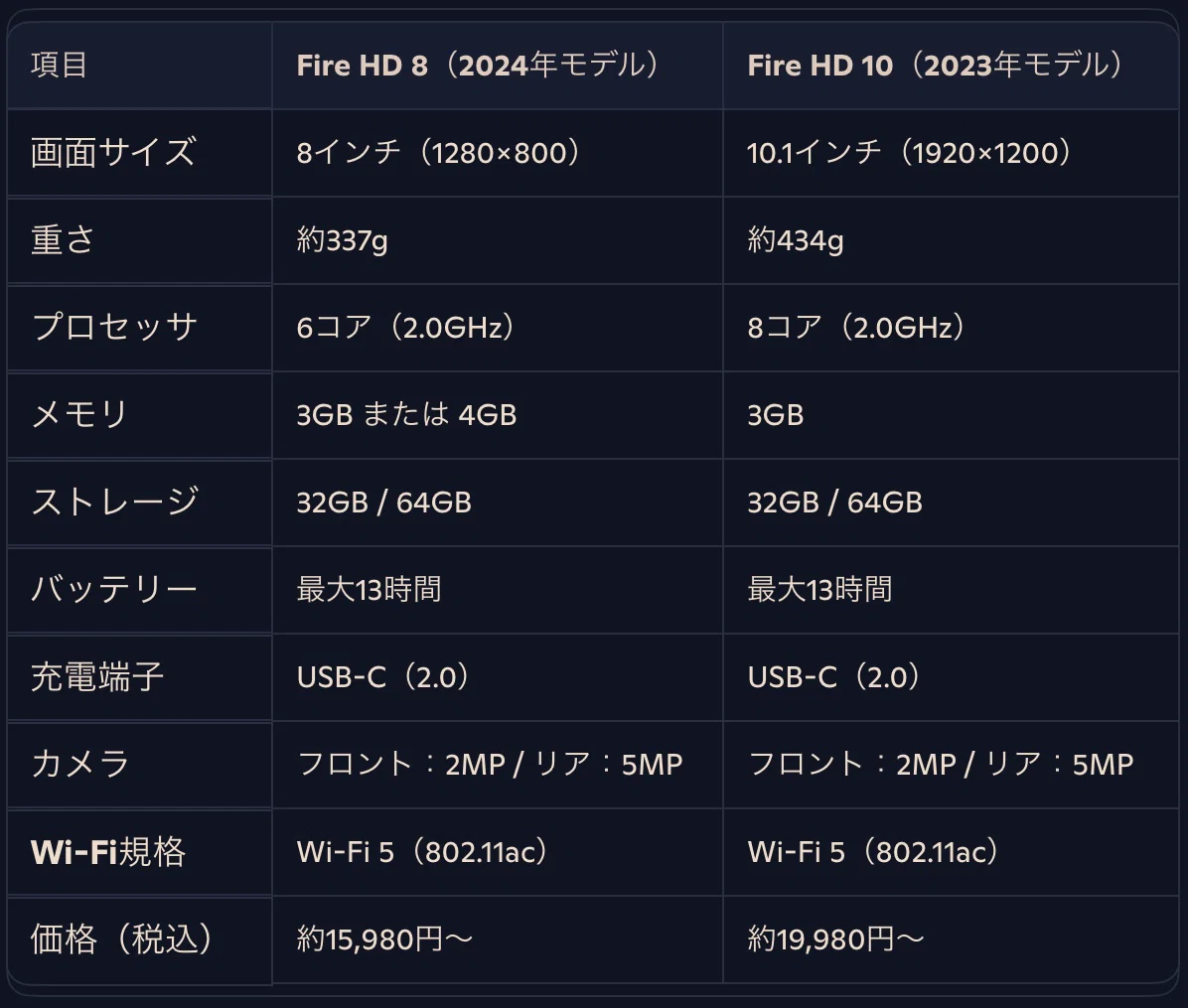Image resolution: width=1188 pixels, height=1008 pixels.
Task: Select the 8インチ (1280×800) cell
Action: [497, 153]
